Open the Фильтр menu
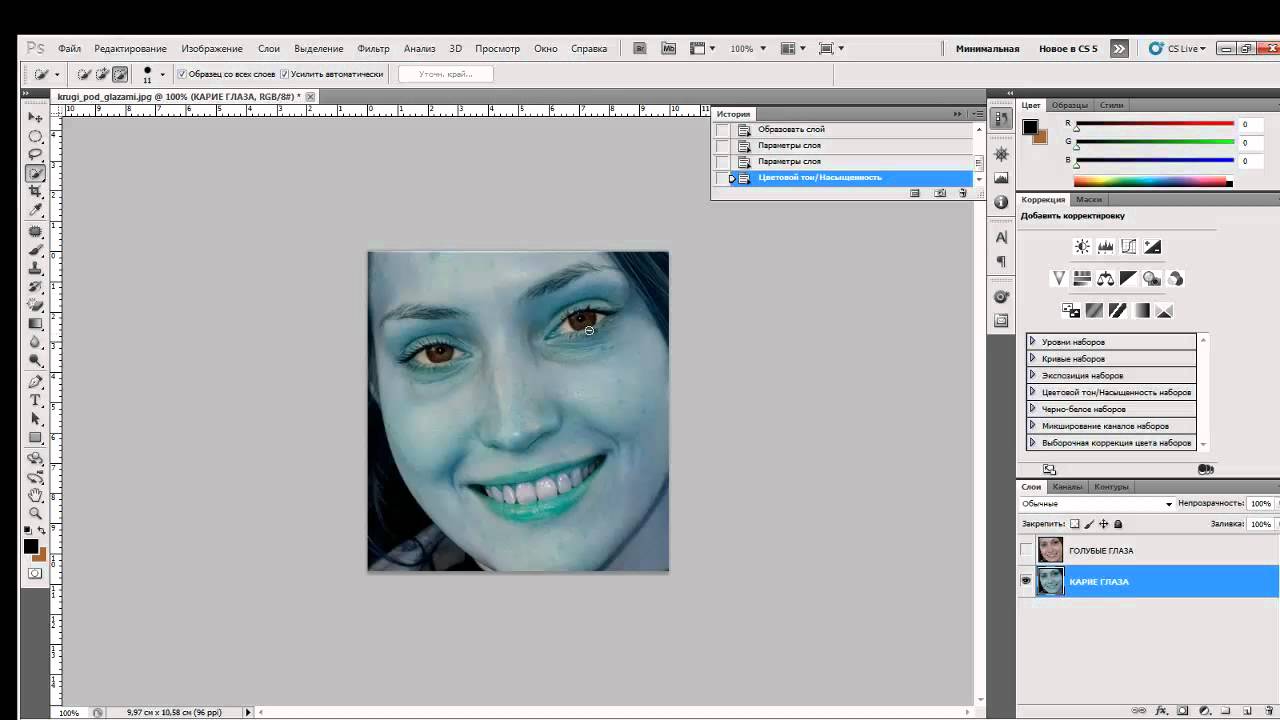1280x720 pixels. point(373,48)
